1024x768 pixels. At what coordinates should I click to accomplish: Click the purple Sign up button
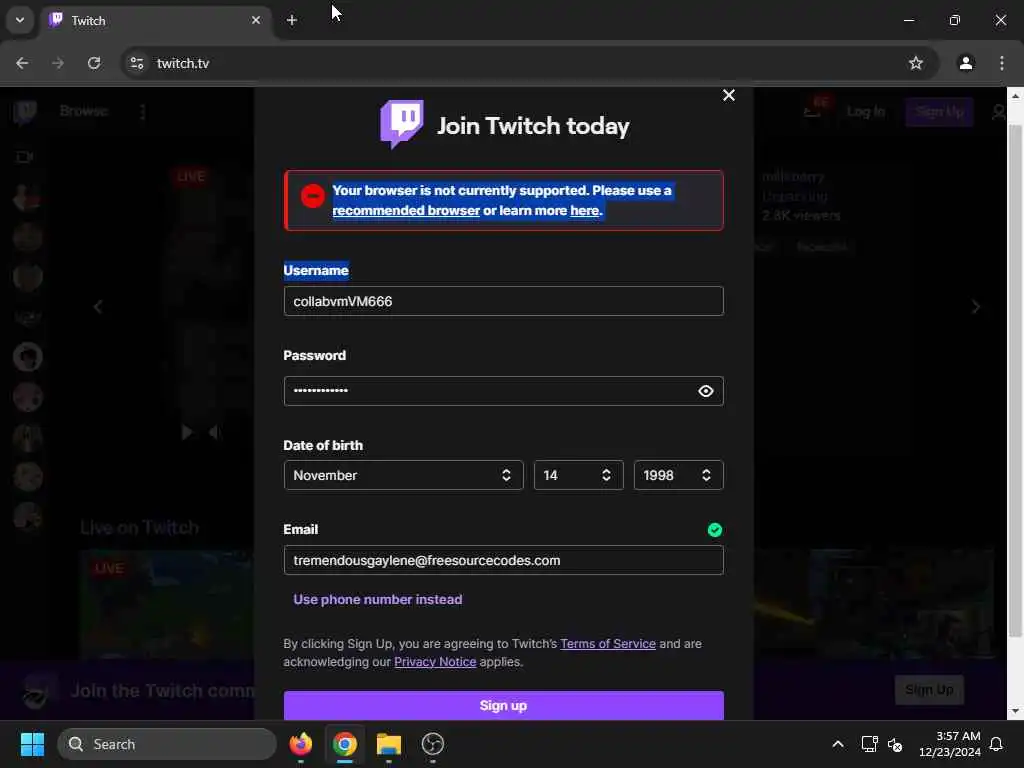(x=504, y=705)
